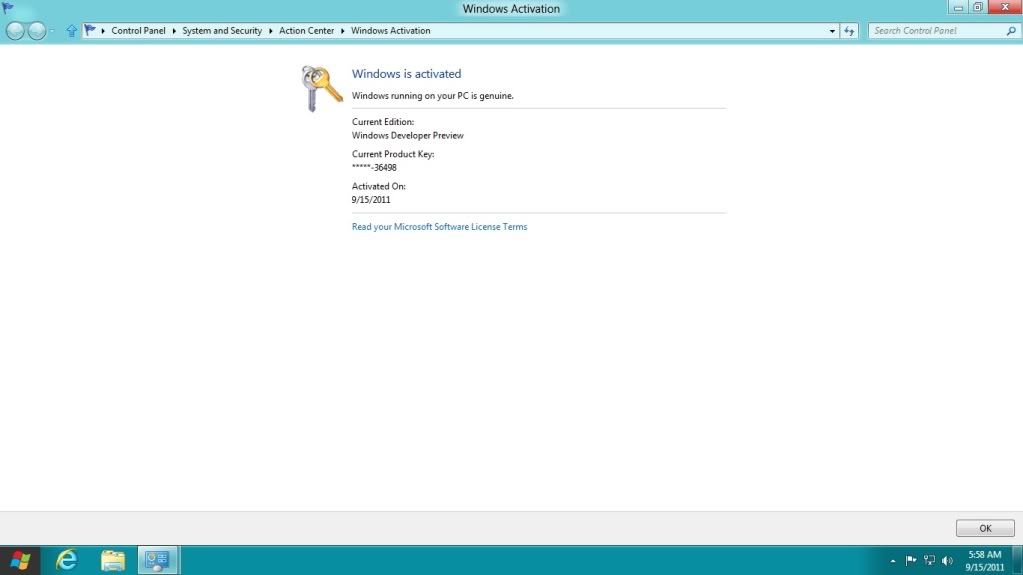Launch Internet Explorer from the taskbar

click(67, 560)
